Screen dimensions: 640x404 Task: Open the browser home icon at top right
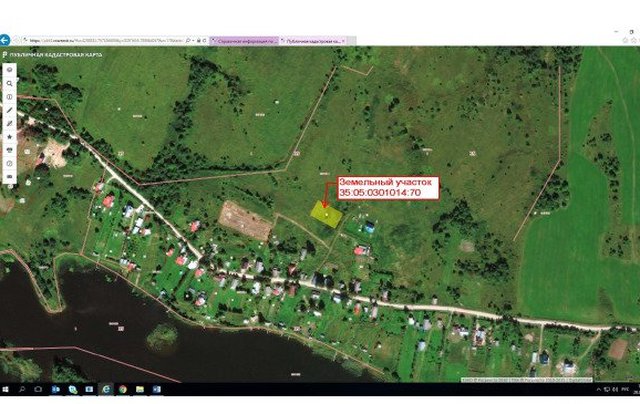625,40
